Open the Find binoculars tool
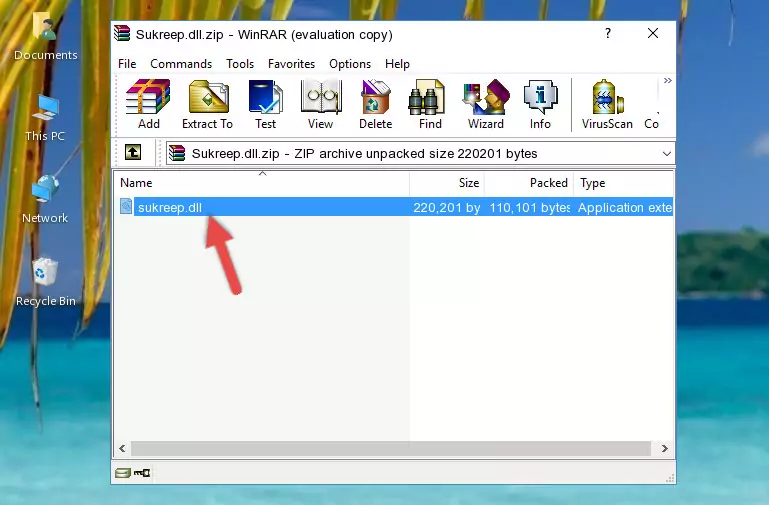Viewport: 769px width, 505px height. point(430,104)
